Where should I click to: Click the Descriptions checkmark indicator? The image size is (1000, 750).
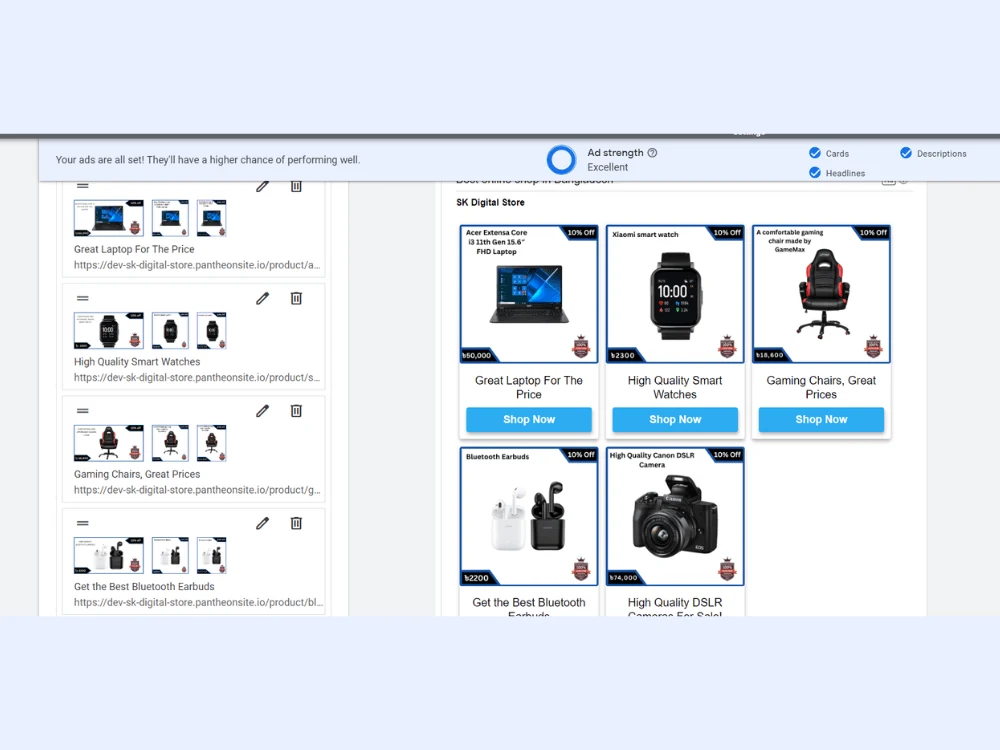906,152
